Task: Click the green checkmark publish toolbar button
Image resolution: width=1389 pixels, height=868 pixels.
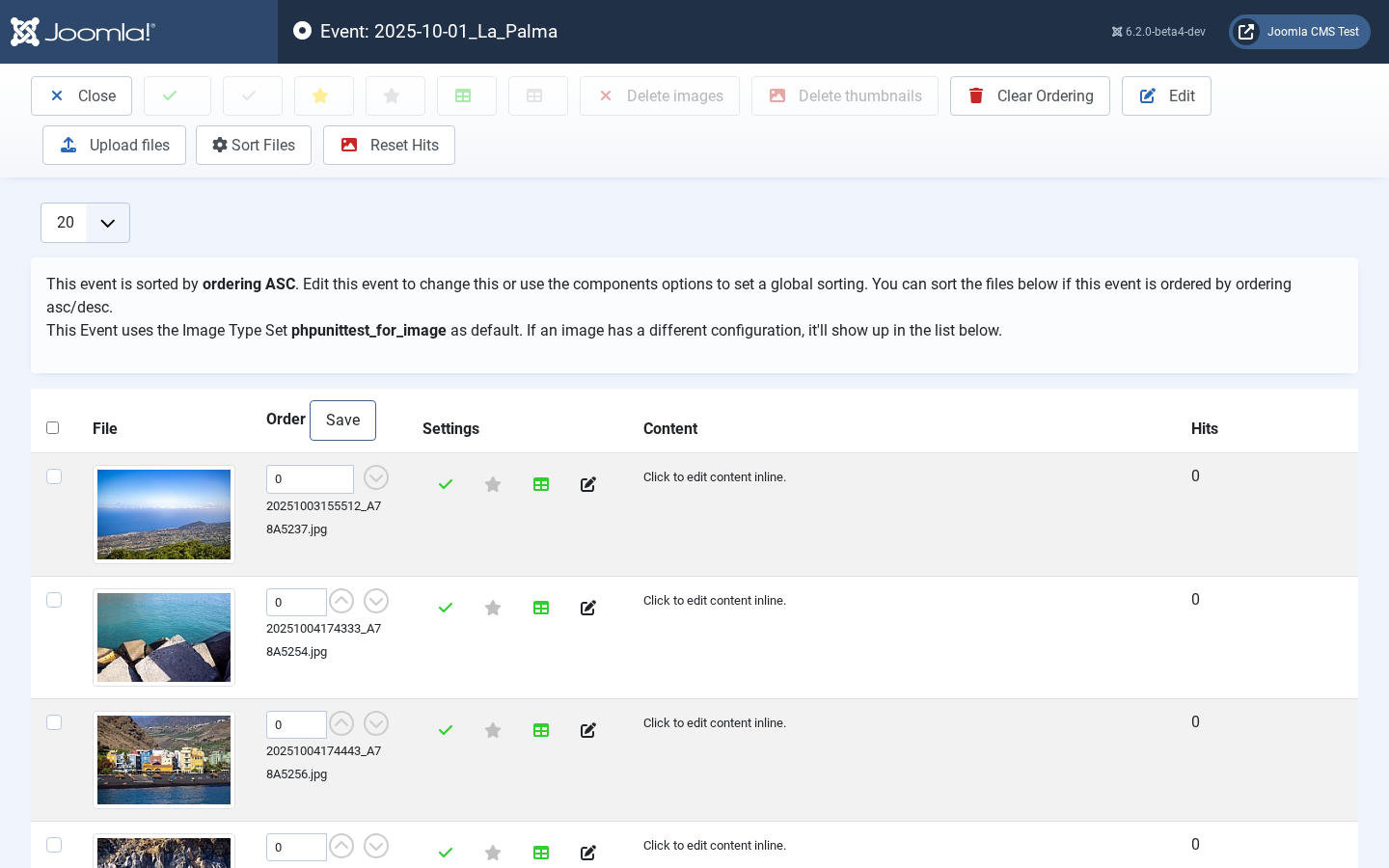Action: coord(177,95)
